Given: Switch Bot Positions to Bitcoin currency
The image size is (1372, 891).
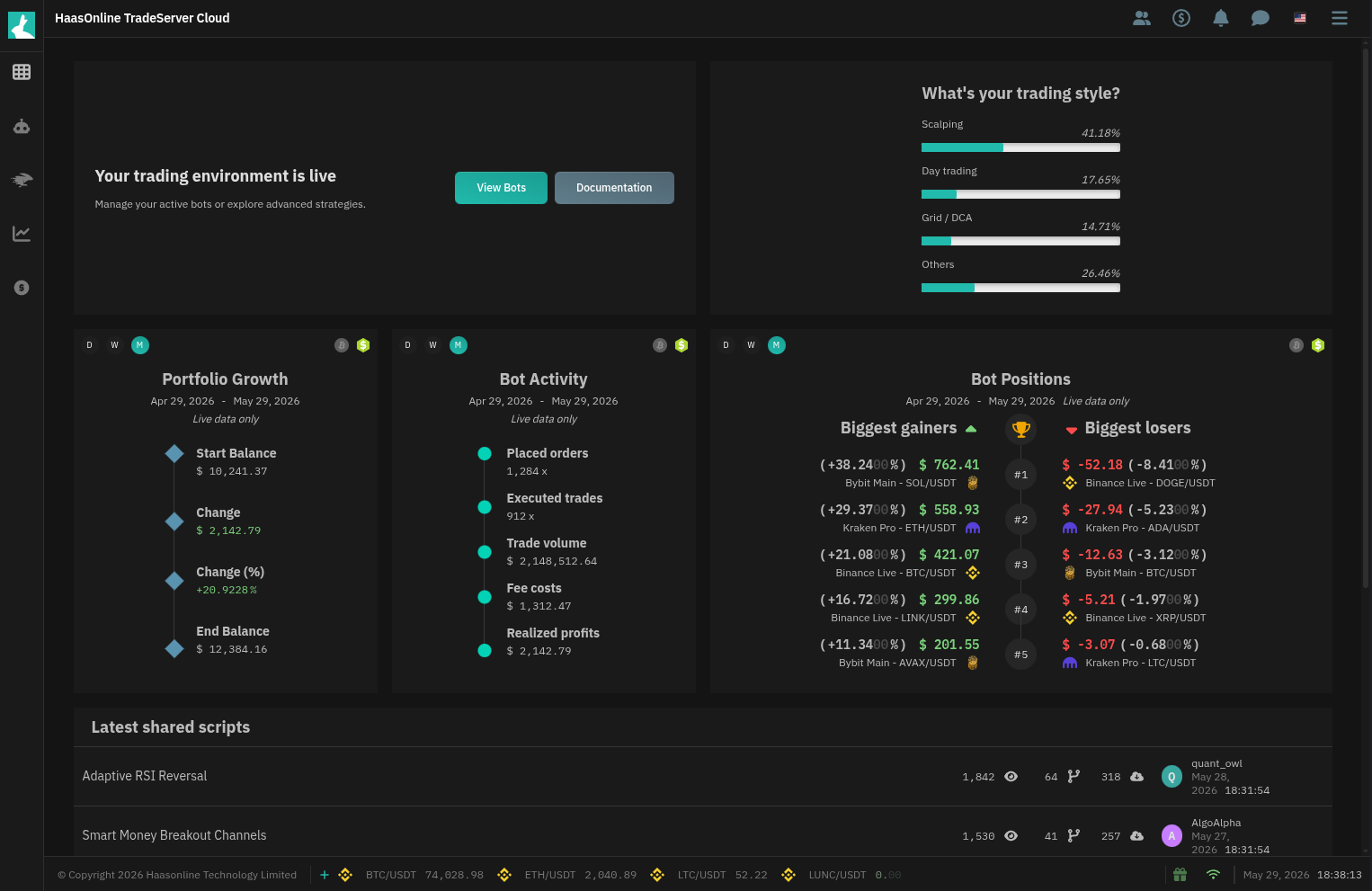Looking at the screenshot, I should tap(1296, 345).
